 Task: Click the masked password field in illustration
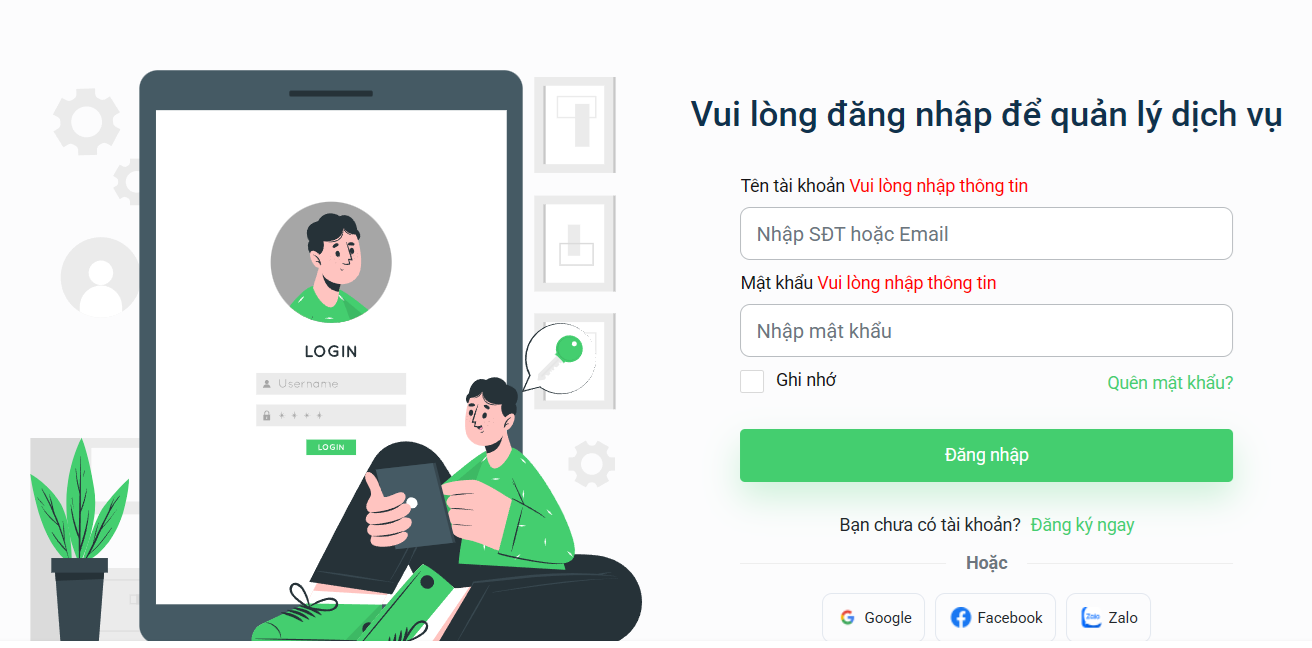[x=331, y=415]
